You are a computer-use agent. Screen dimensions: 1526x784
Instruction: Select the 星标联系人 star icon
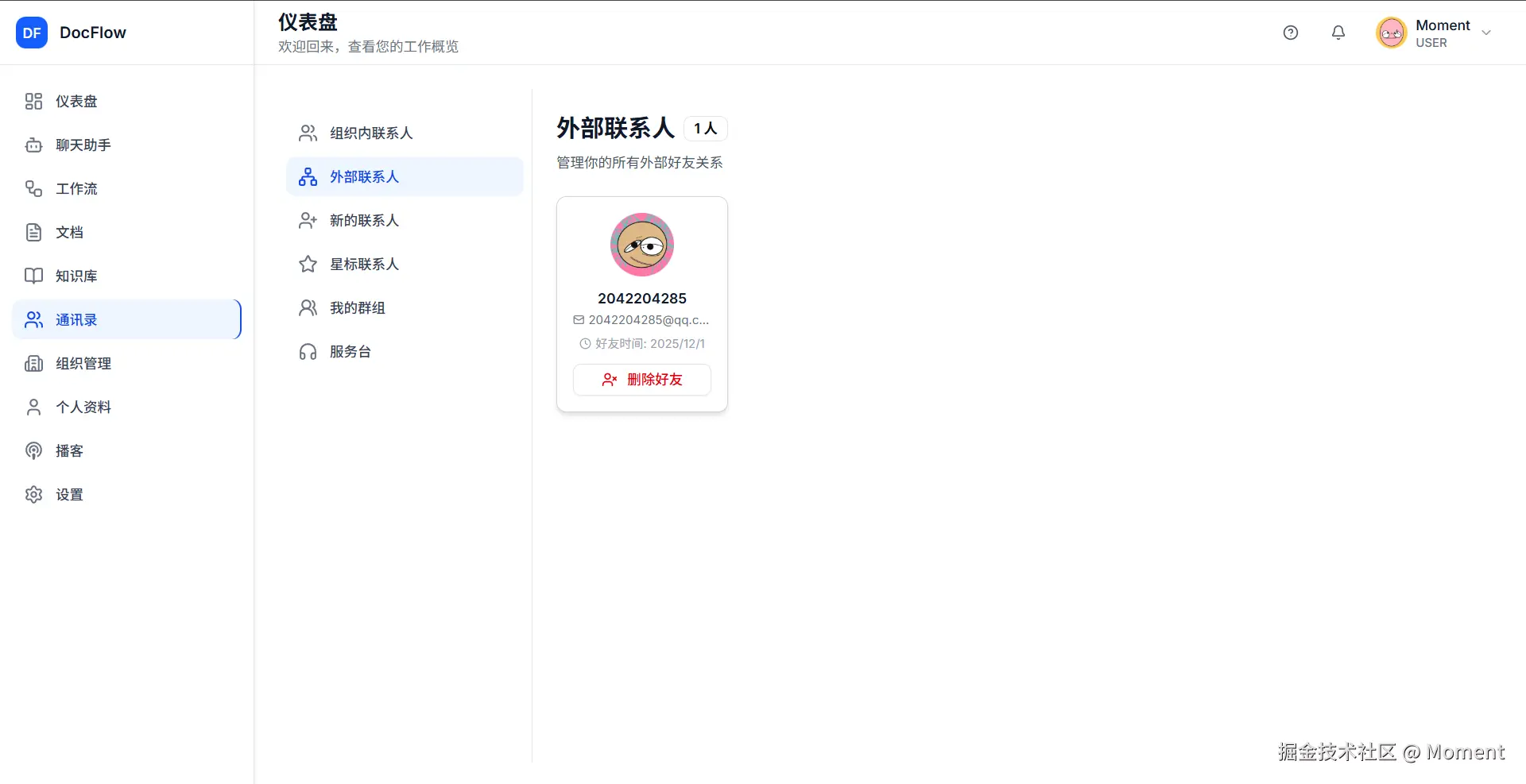308,264
